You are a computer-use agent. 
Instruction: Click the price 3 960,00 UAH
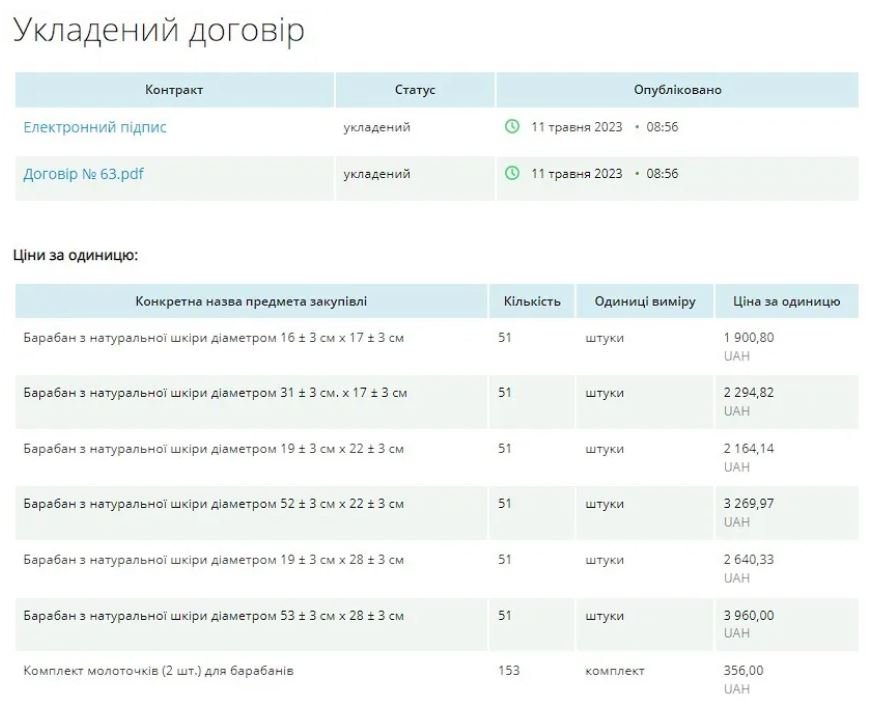[x=748, y=616]
